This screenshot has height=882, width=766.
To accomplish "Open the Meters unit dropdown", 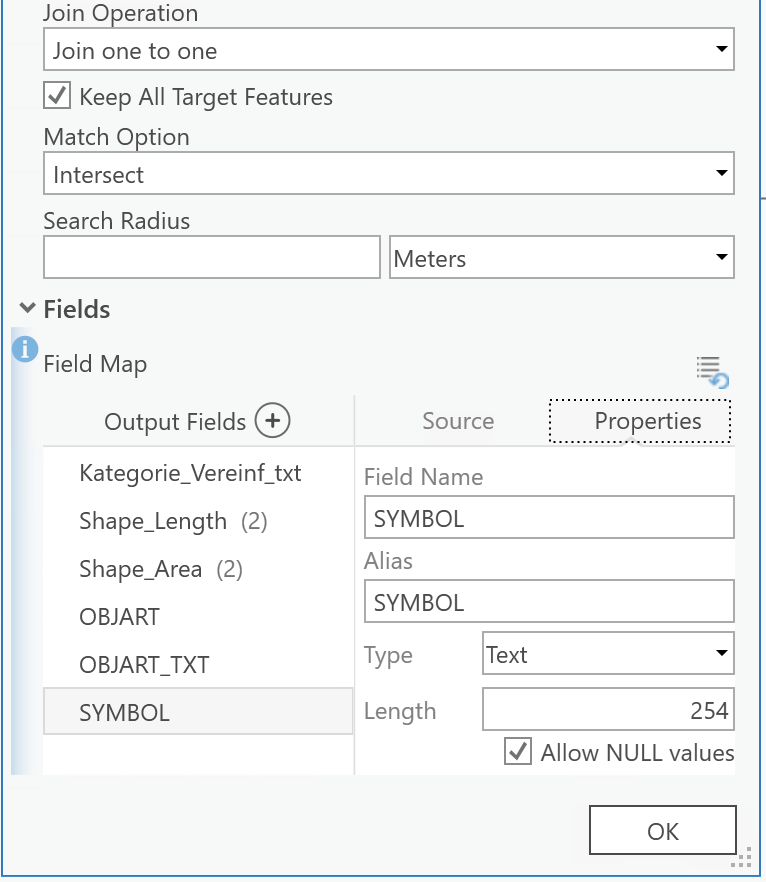I will [x=561, y=258].
